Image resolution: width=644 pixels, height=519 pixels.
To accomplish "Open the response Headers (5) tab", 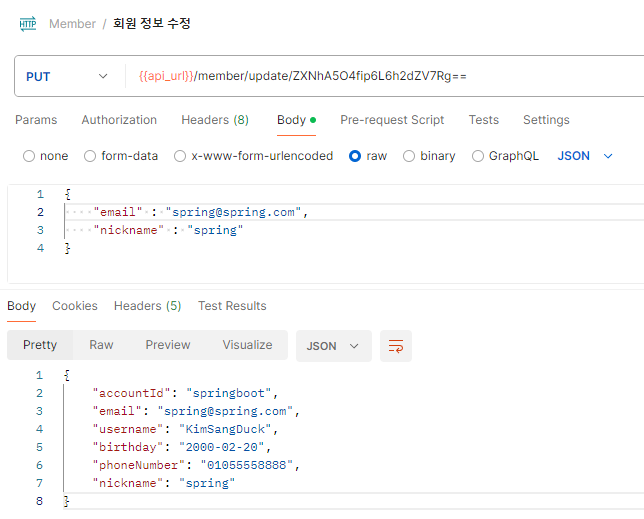I will (x=147, y=306).
